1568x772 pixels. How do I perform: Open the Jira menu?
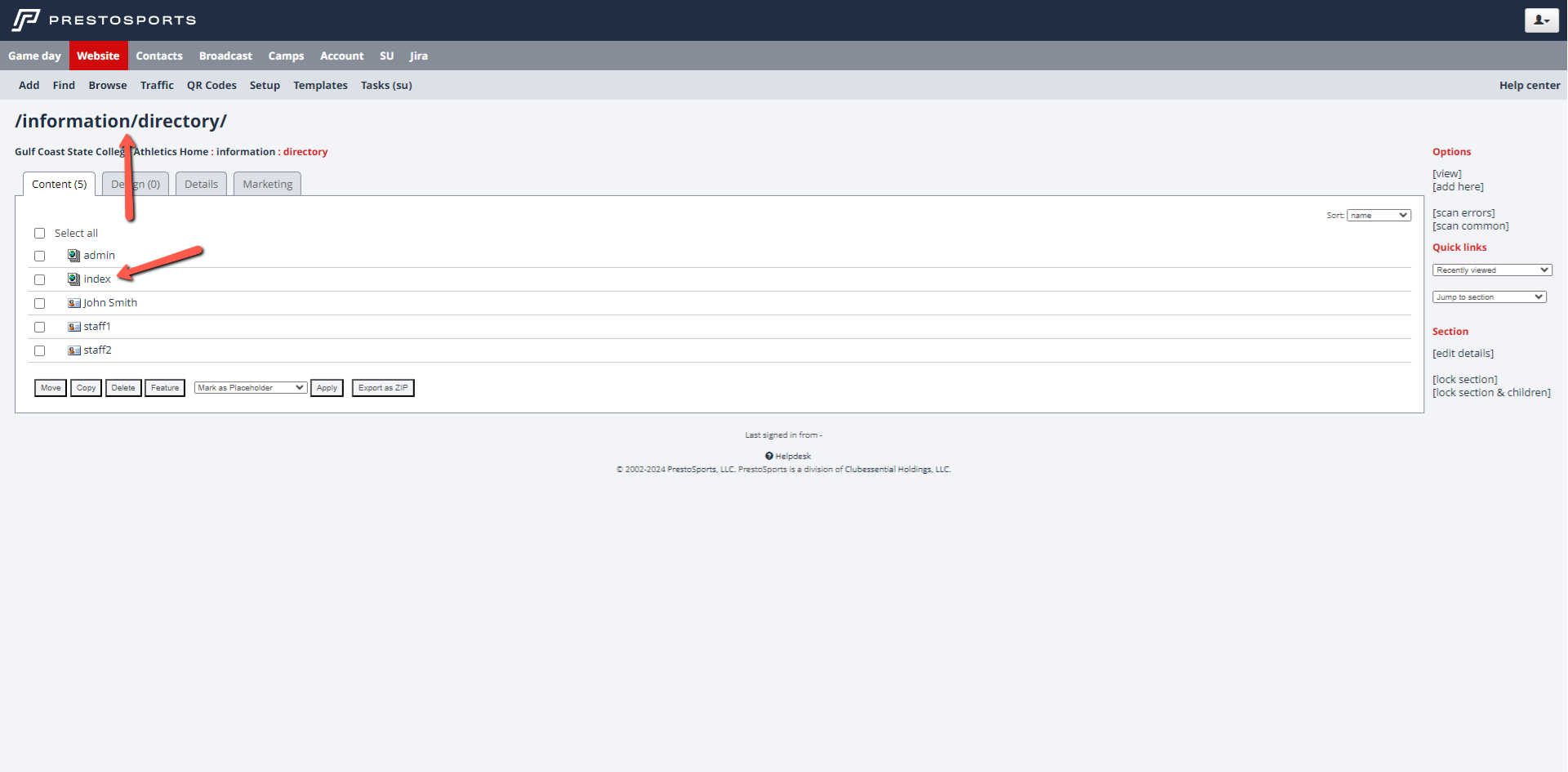(419, 56)
